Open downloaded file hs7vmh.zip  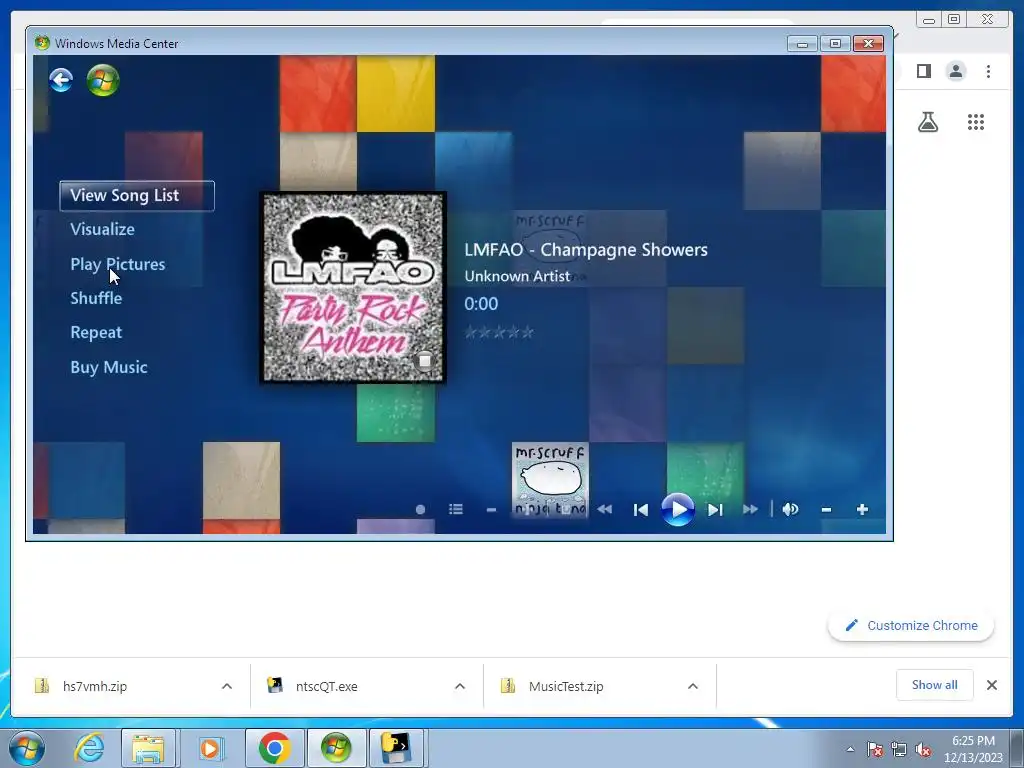coord(95,686)
